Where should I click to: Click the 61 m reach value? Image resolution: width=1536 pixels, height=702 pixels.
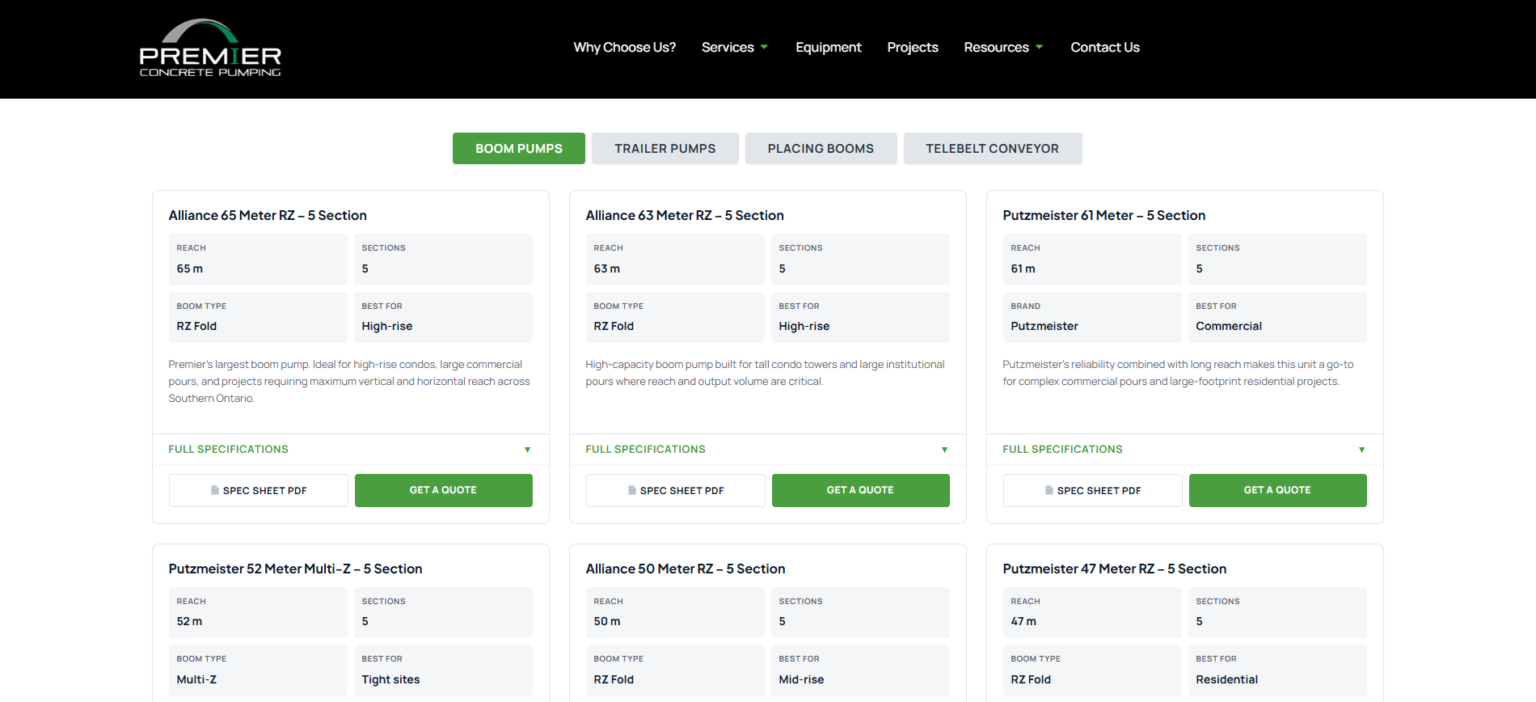coord(1023,268)
